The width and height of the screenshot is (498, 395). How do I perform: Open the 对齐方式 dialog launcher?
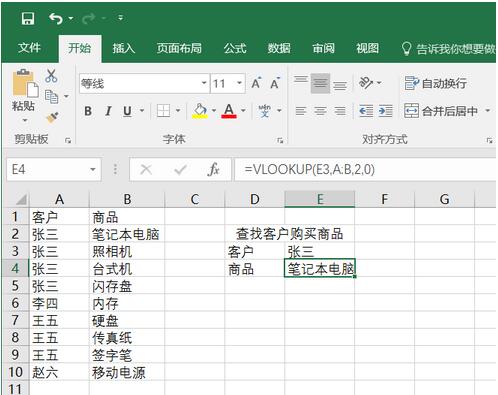(489, 141)
